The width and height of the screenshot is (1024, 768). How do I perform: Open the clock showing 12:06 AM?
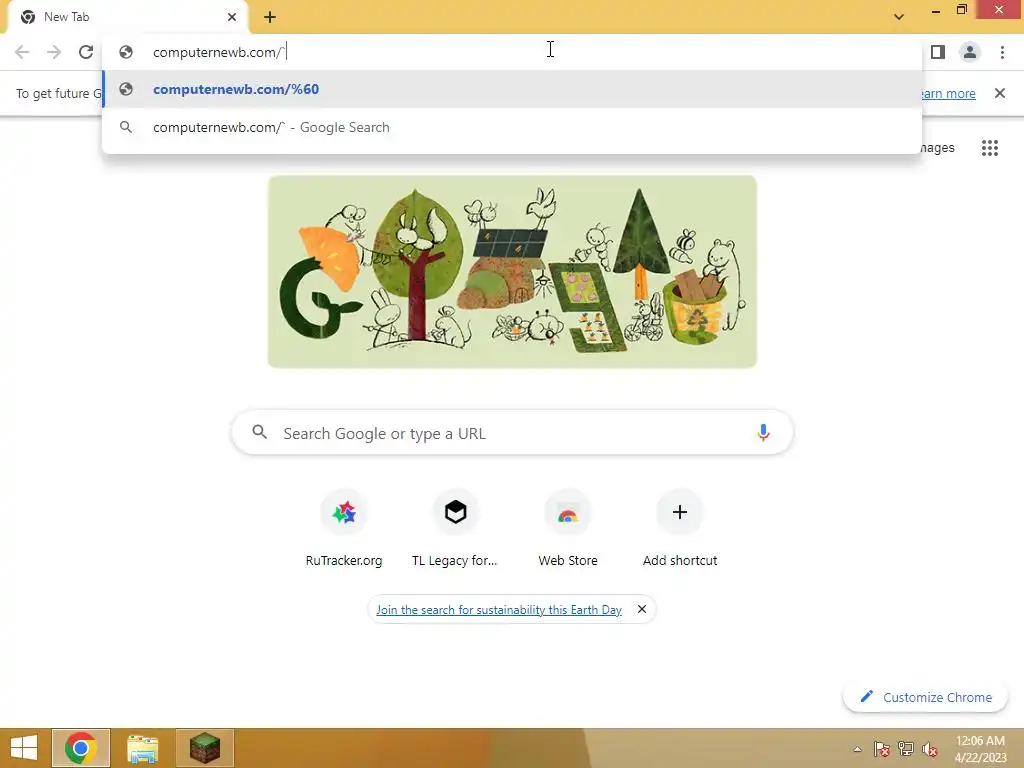tap(980, 749)
